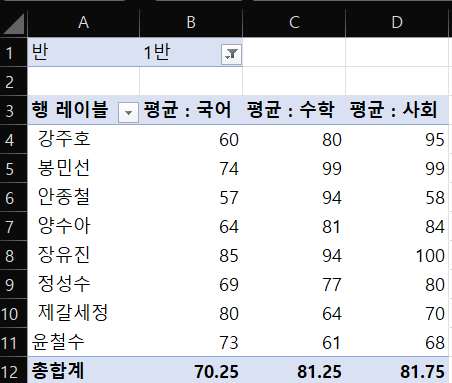
Task: Select the grand total 81.75 cell
Action: click(x=397, y=371)
